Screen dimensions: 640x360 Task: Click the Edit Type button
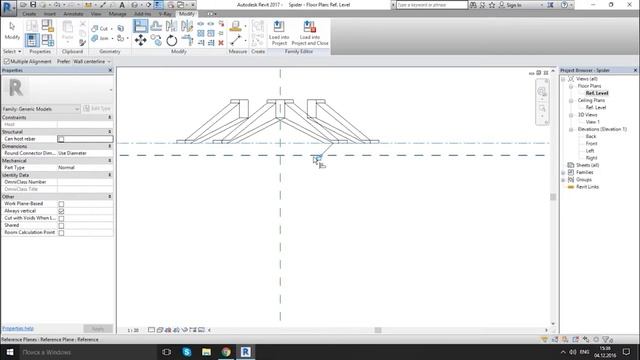97,109
